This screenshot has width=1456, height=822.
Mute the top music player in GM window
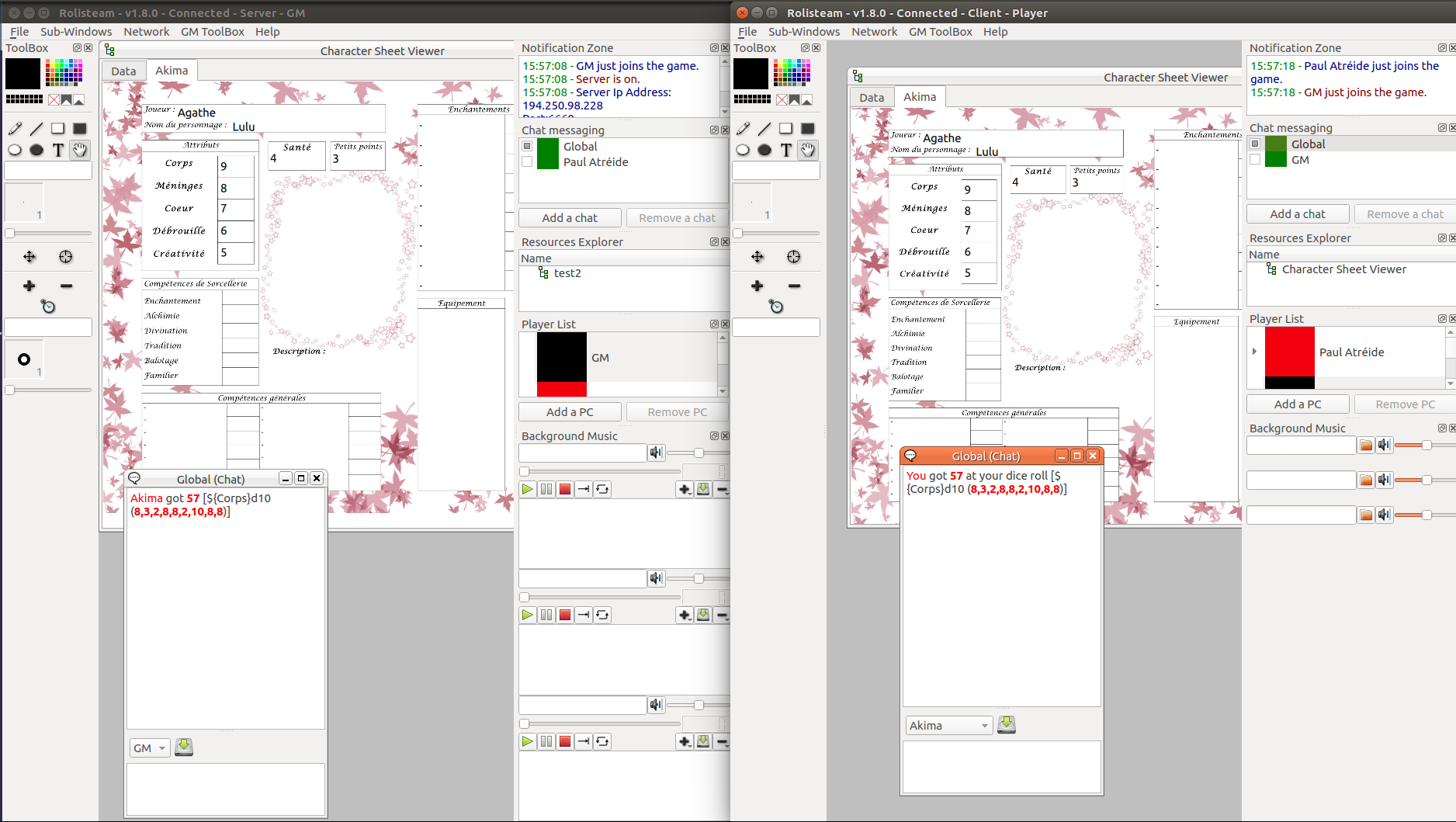(657, 453)
